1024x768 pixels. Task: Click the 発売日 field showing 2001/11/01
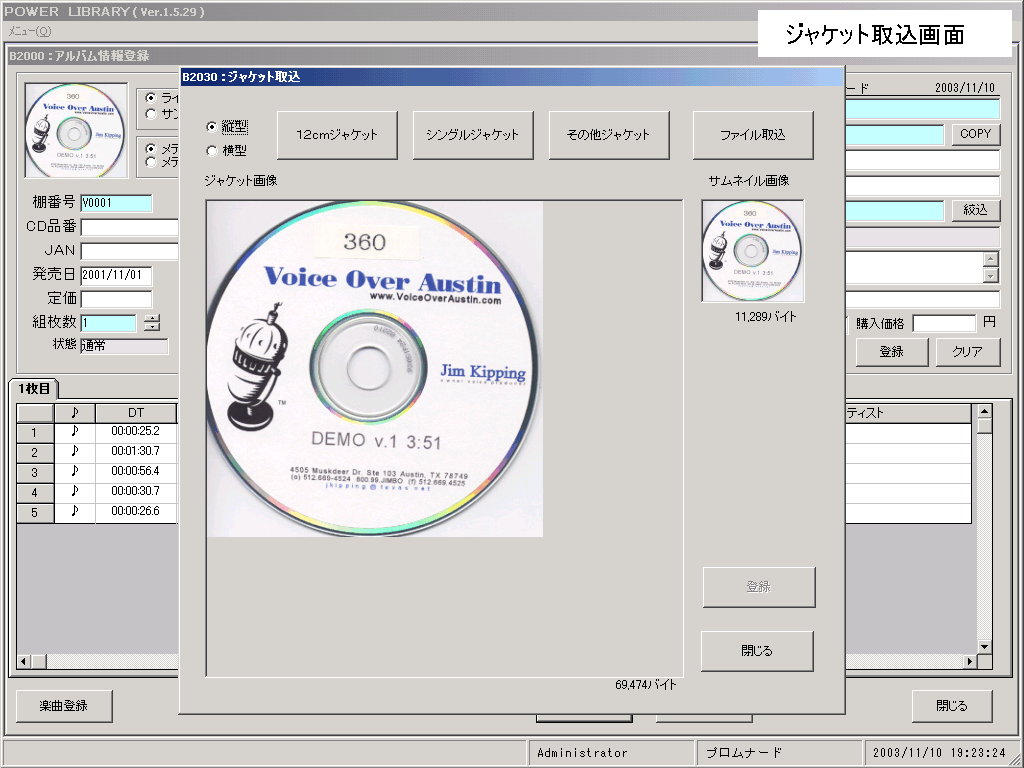116,275
